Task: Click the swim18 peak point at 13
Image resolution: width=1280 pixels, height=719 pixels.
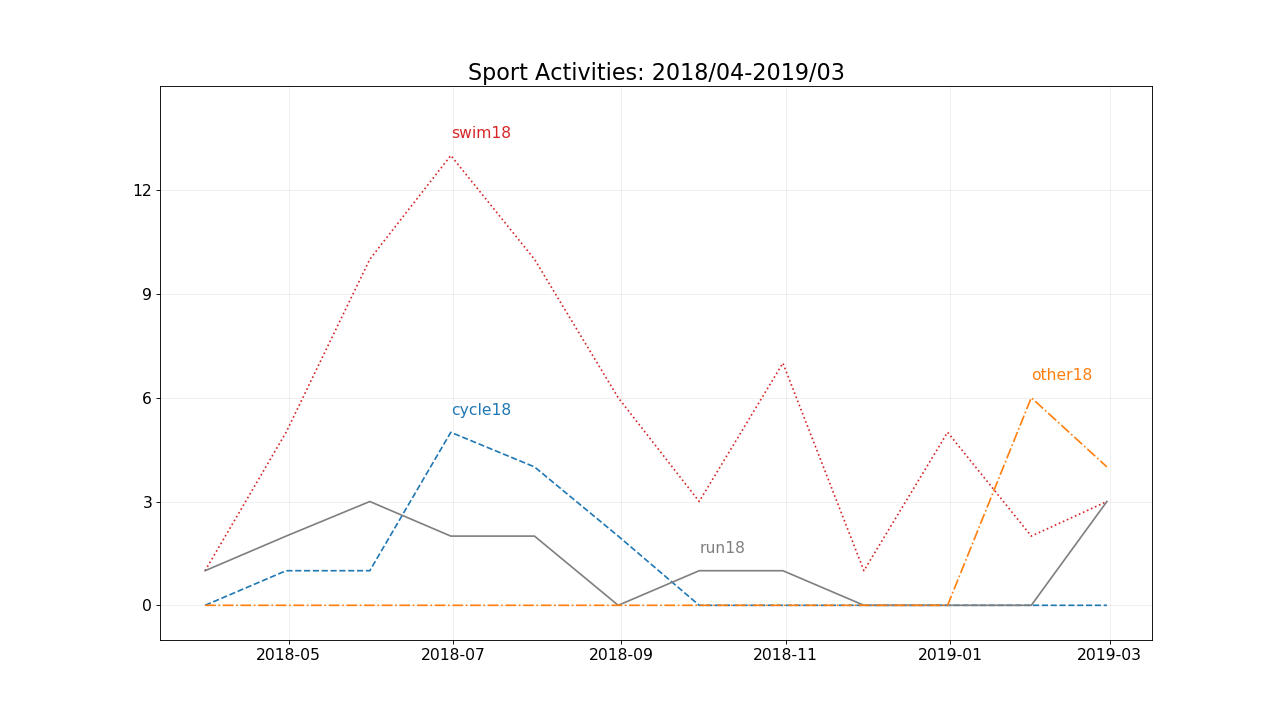Action: coord(452,156)
